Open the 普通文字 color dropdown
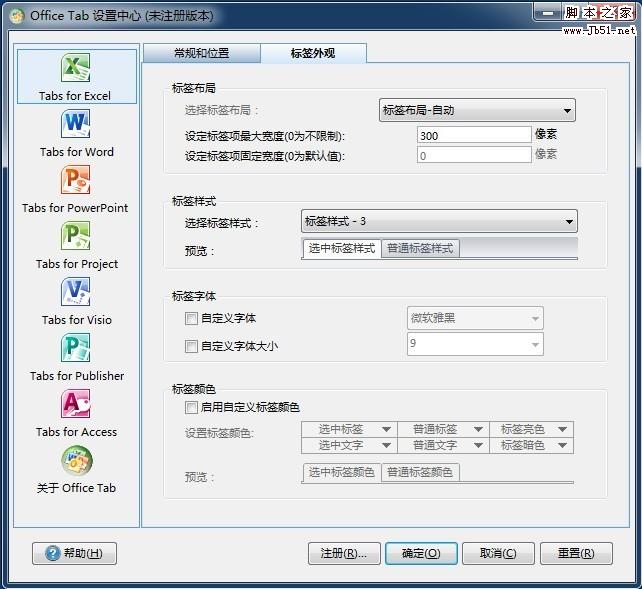The height and width of the screenshot is (589, 642). [443, 445]
